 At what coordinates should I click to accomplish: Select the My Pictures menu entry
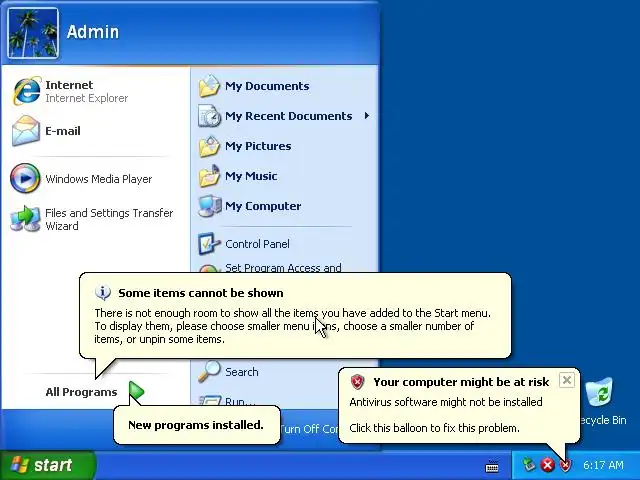coord(284,146)
